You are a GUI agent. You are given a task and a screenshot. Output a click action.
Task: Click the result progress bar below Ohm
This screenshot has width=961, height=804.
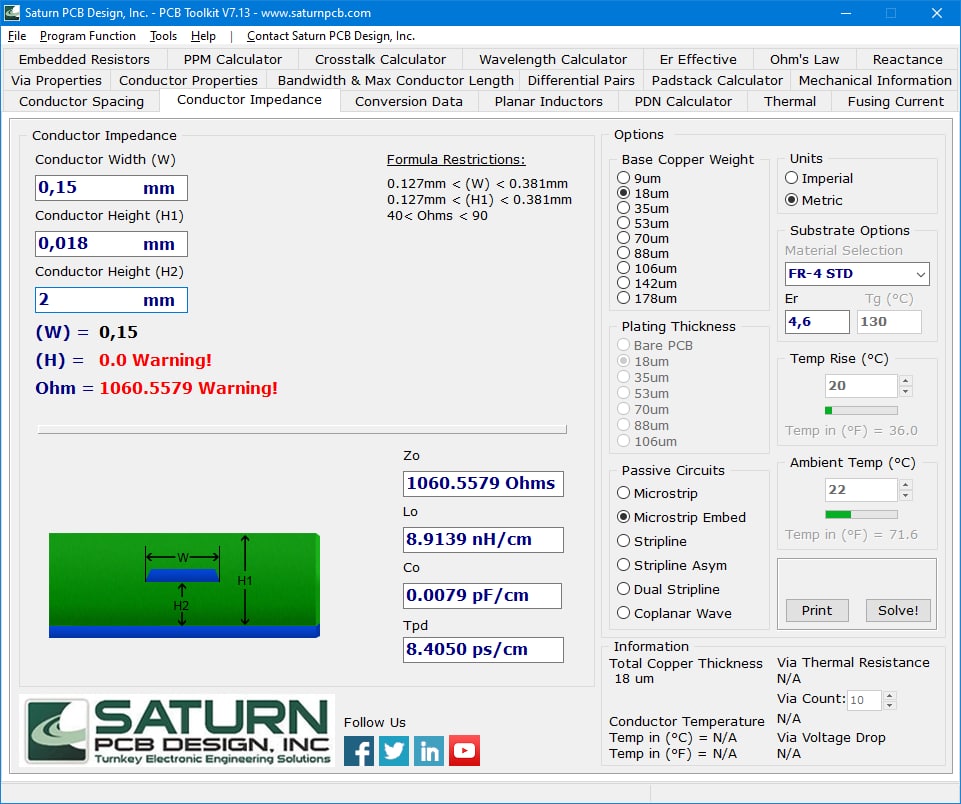302,429
